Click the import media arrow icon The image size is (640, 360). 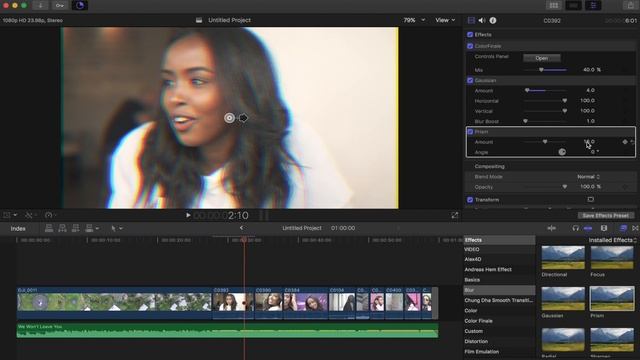click(x=40, y=5)
